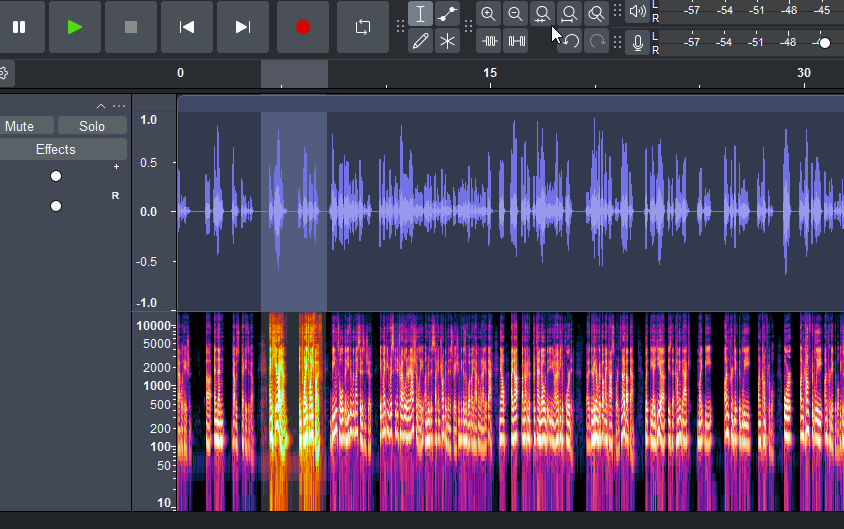Start recording with the red Record button
The image size is (844, 529).
[303, 27]
